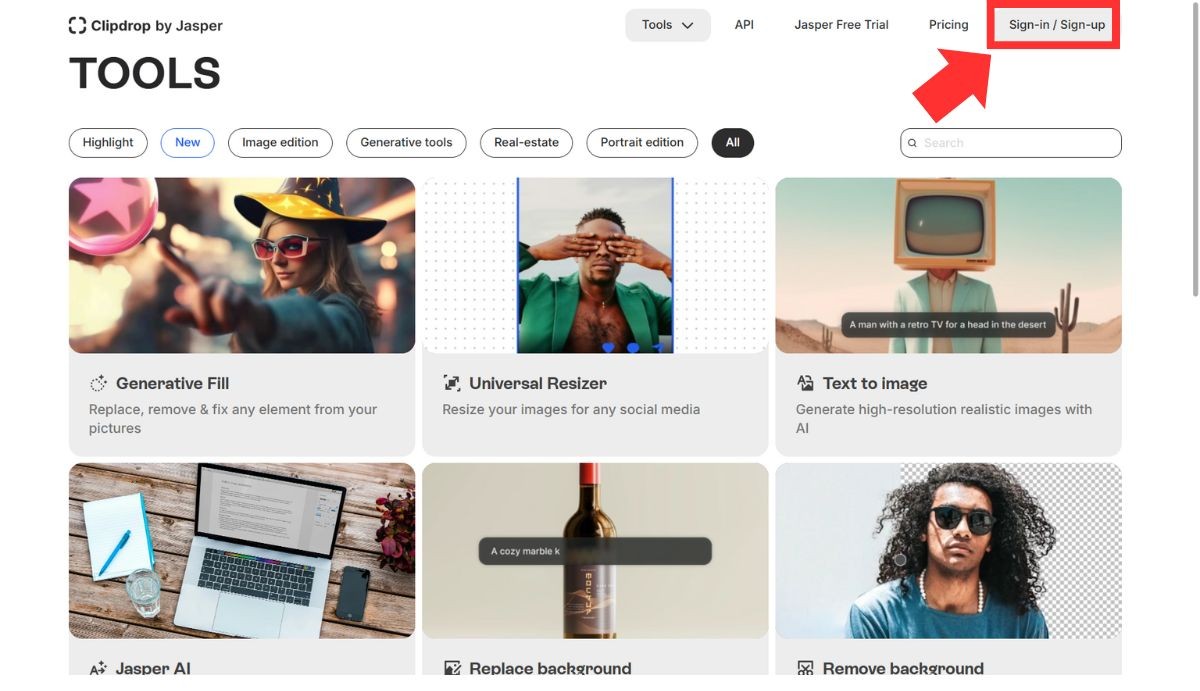This screenshot has width=1200, height=691.
Task: Open the API page
Action: 744,25
